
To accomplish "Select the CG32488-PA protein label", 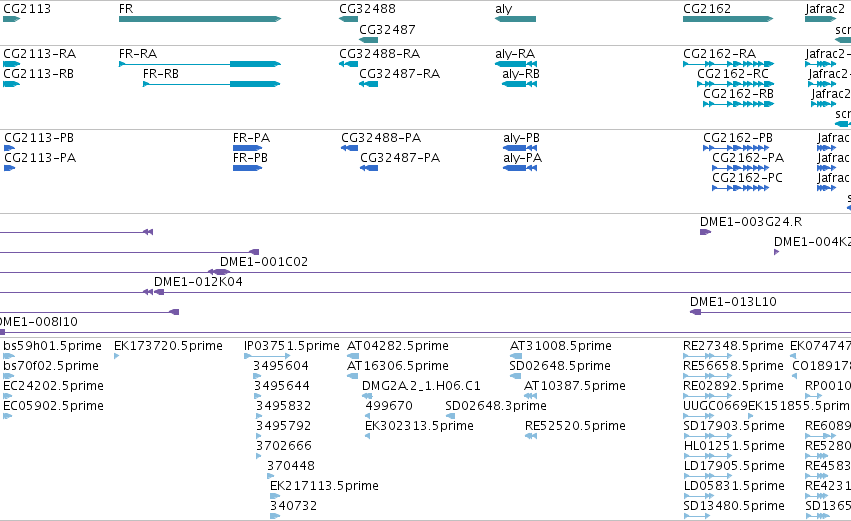I will (381, 138).
